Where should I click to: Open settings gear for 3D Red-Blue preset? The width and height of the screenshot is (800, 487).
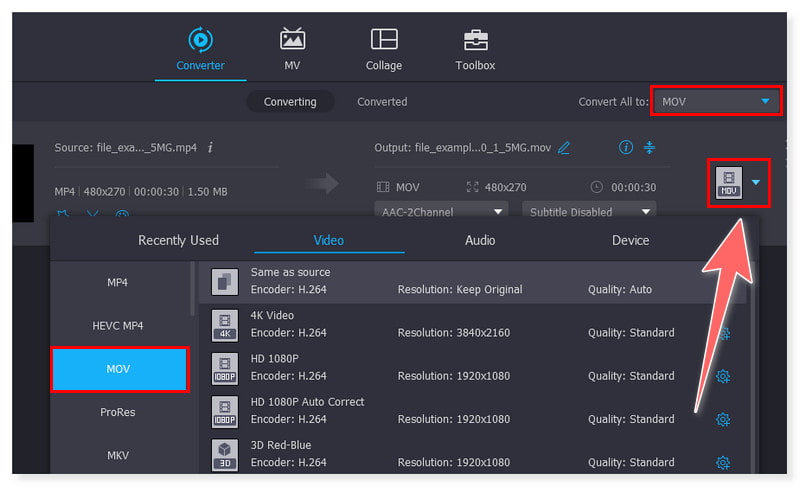[723, 463]
